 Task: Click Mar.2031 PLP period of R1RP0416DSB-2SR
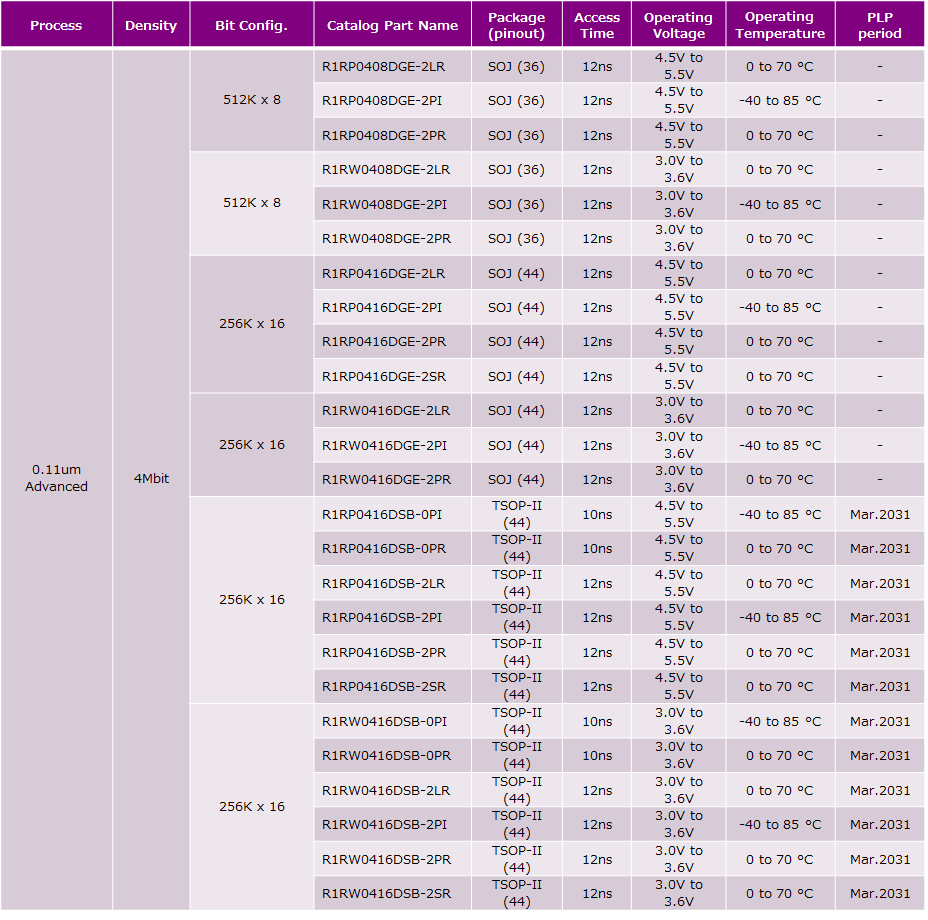880,687
